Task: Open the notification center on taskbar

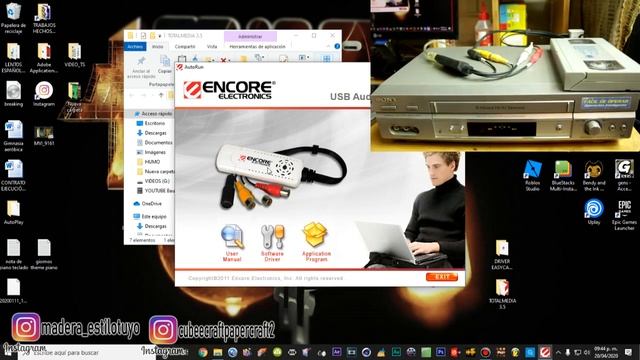Action: (629, 352)
